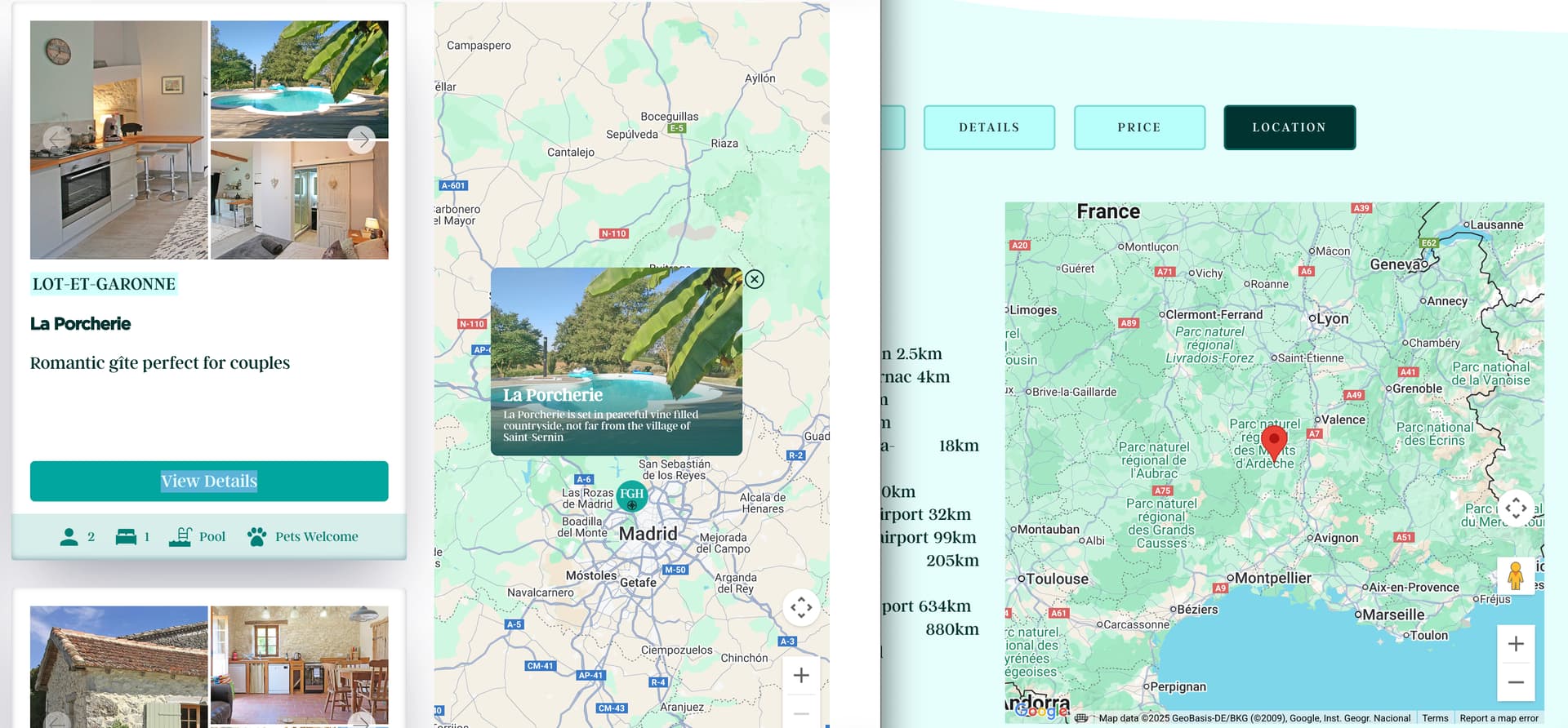Image resolution: width=1568 pixels, height=728 pixels.
Task: Click the previous image arrow on the La Porcherie card
Action: click(56, 140)
